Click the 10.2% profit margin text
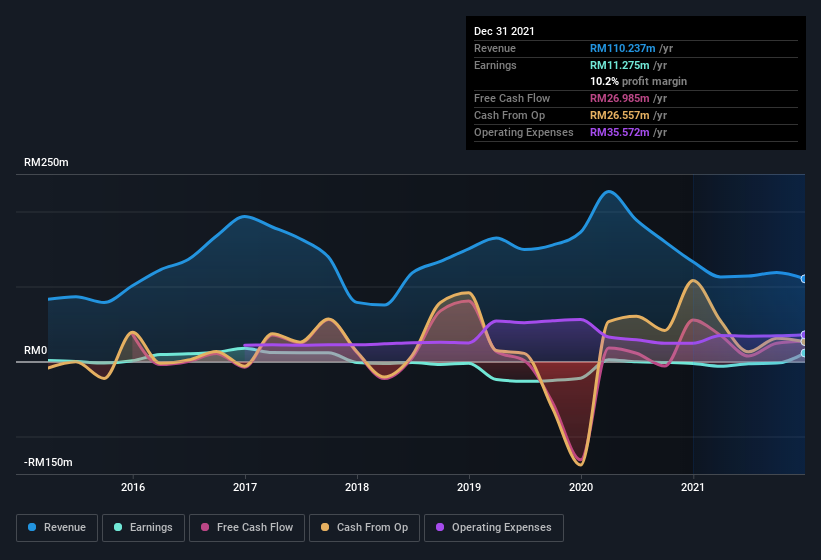Screen dimensions: 821x560 pyautogui.click(x=638, y=81)
